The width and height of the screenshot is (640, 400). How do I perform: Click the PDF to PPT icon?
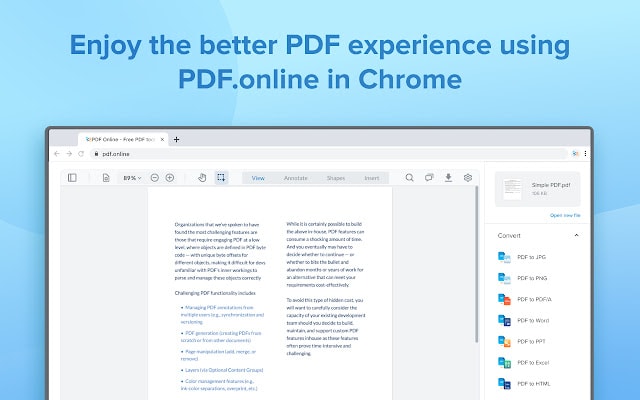coord(504,341)
